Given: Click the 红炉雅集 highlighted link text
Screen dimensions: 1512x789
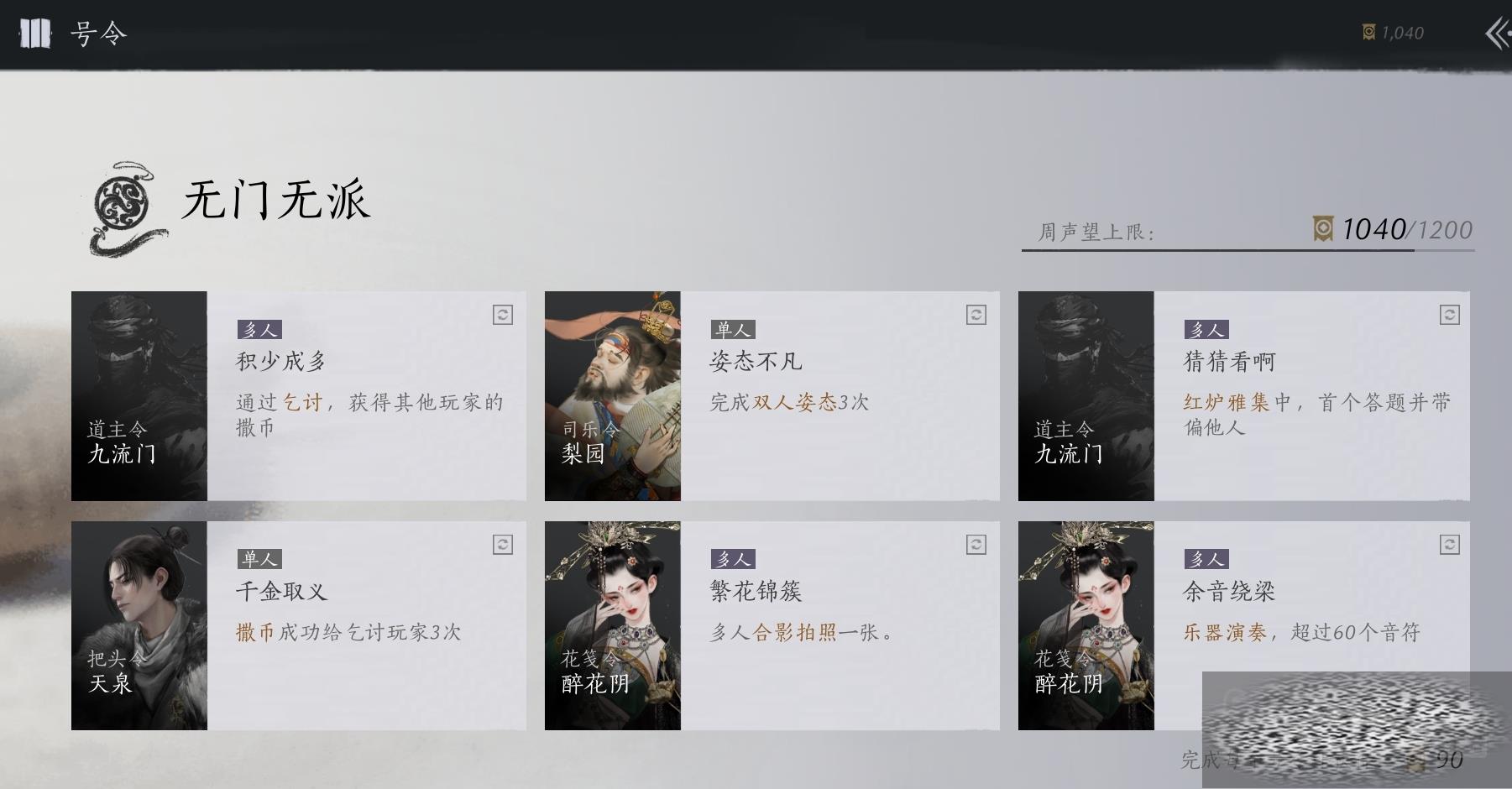Looking at the screenshot, I should 1227,403.
